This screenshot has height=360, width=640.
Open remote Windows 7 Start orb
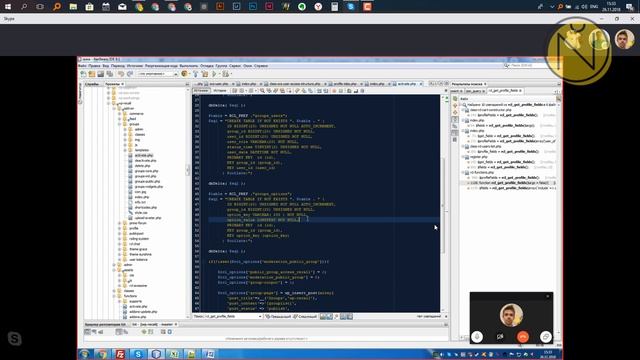point(84,354)
